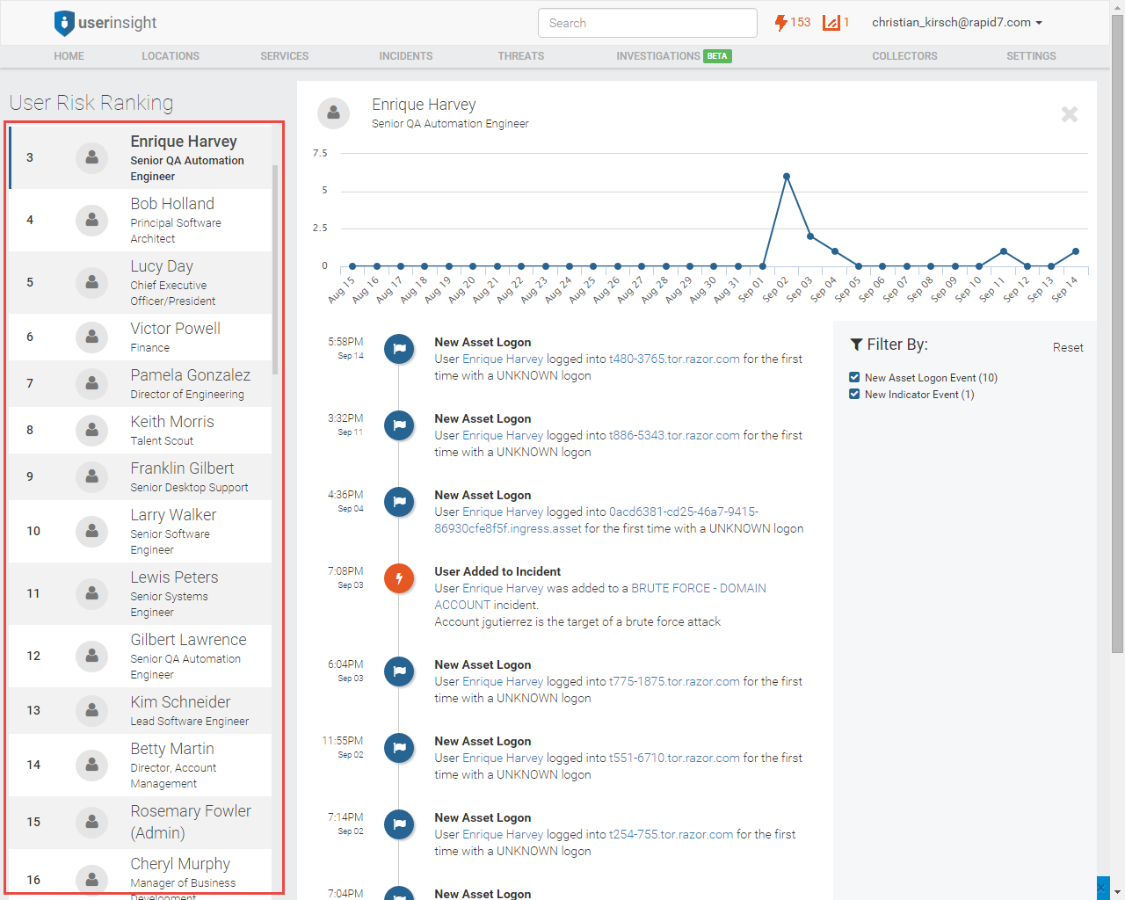
Task: Open the Investigations Beta tab
Action: pyautogui.click(x=673, y=56)
